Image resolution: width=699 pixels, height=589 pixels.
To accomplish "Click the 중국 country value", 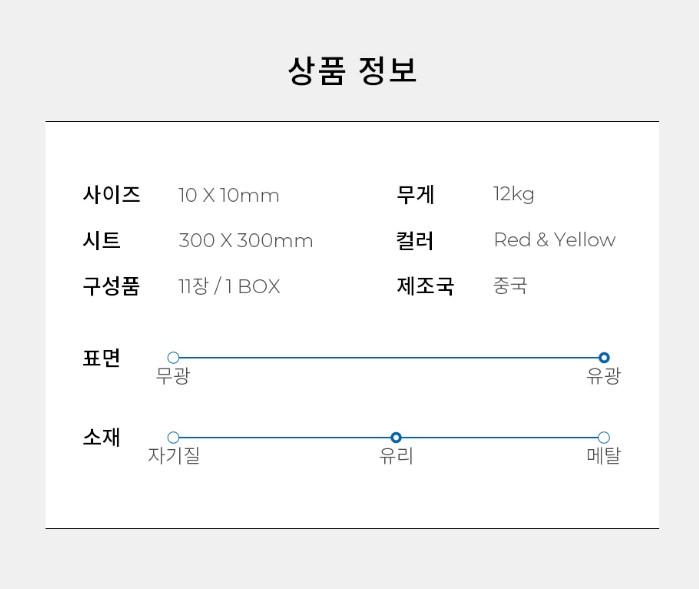I will 511,286.
